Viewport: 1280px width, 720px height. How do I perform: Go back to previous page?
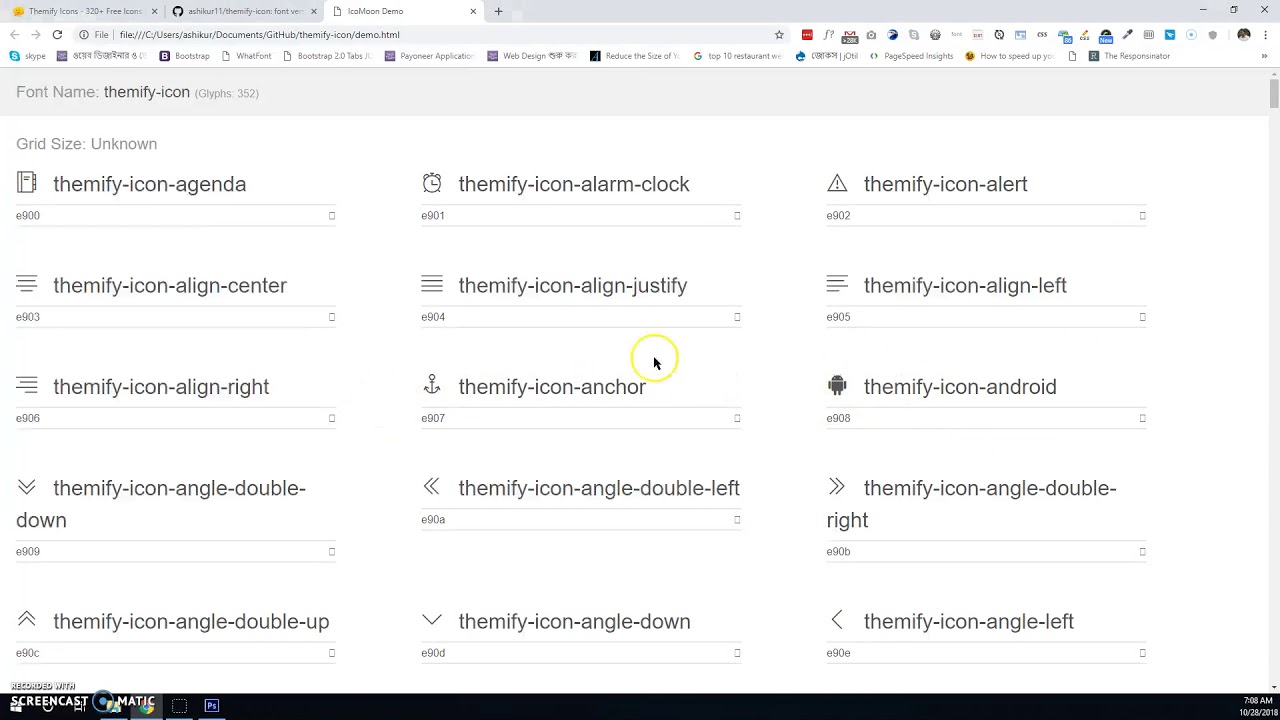pos(14,35)
